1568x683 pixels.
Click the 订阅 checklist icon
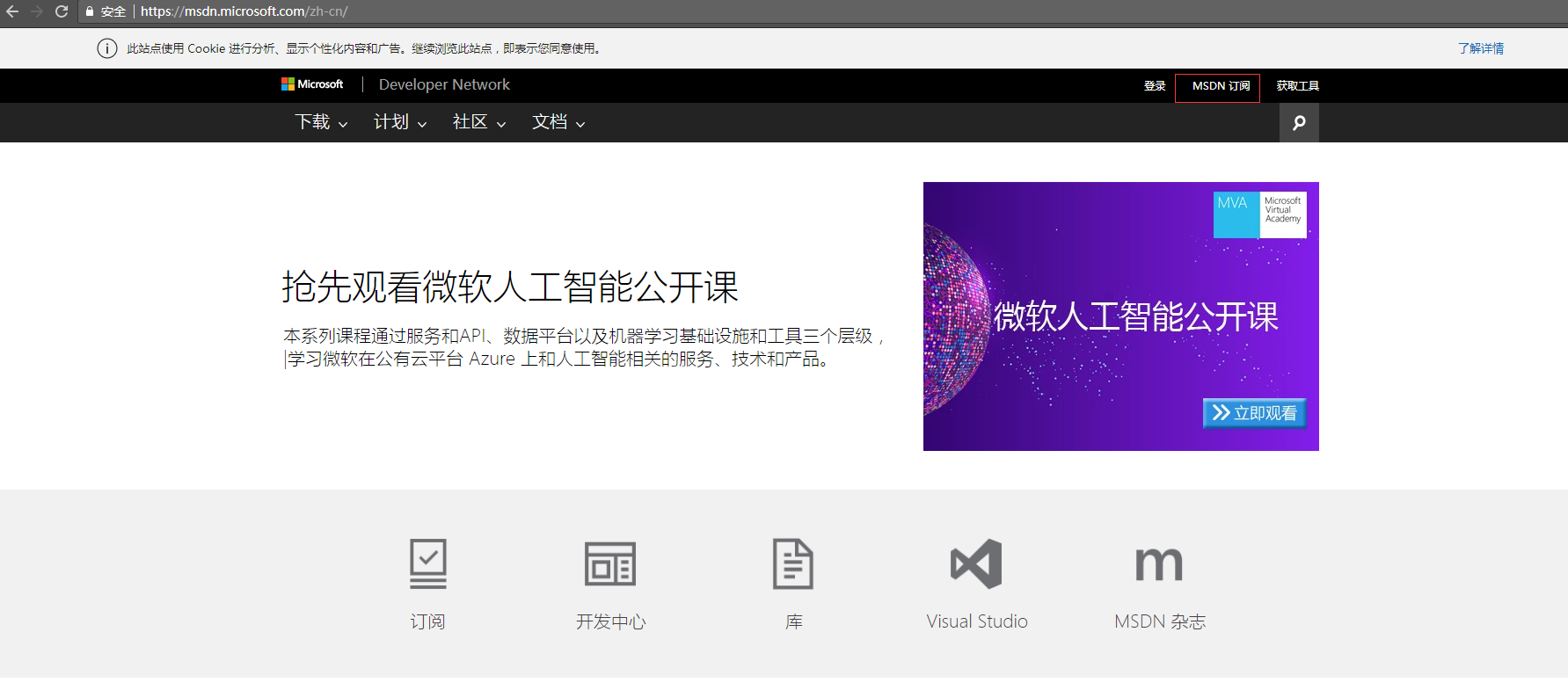pos(428,563)
